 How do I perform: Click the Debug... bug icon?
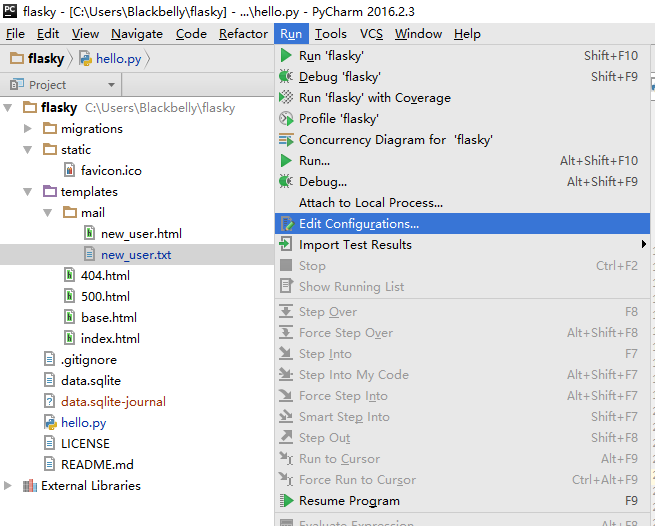[x=286, y=181]
